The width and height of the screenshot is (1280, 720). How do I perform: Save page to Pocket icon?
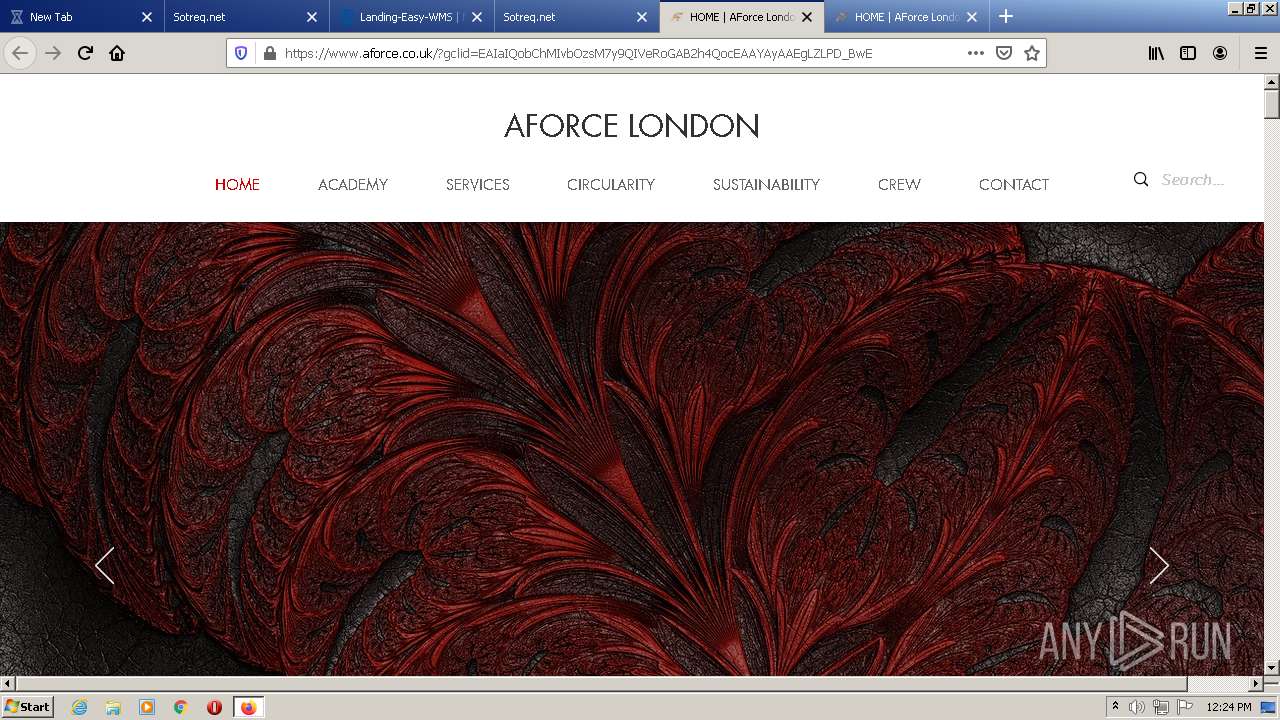click(x=1004, y=53)
